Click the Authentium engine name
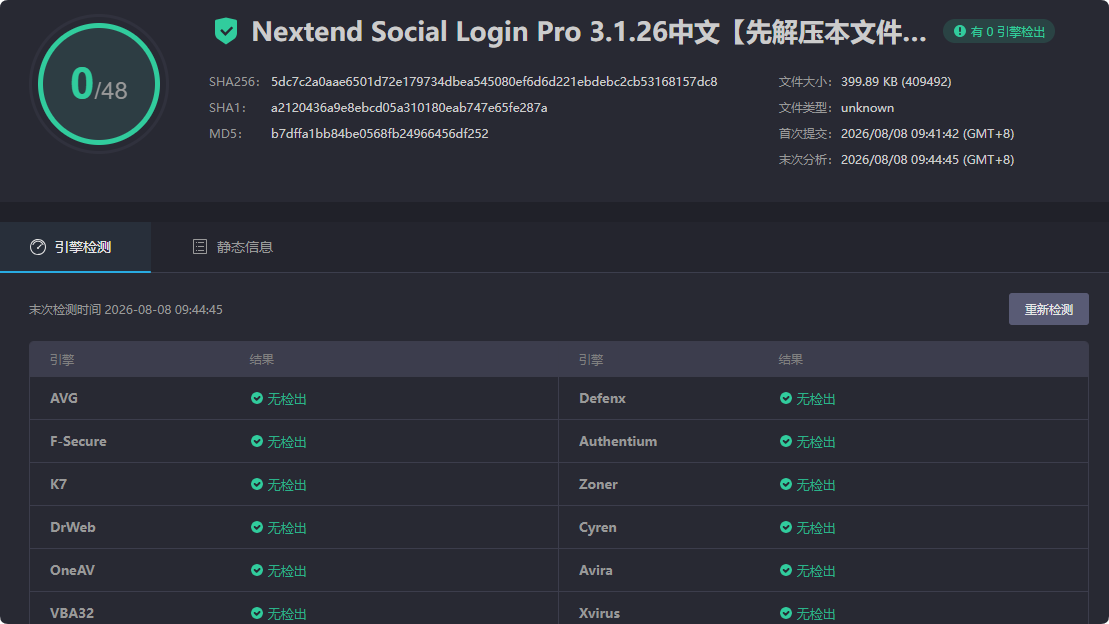 [617, 441]
